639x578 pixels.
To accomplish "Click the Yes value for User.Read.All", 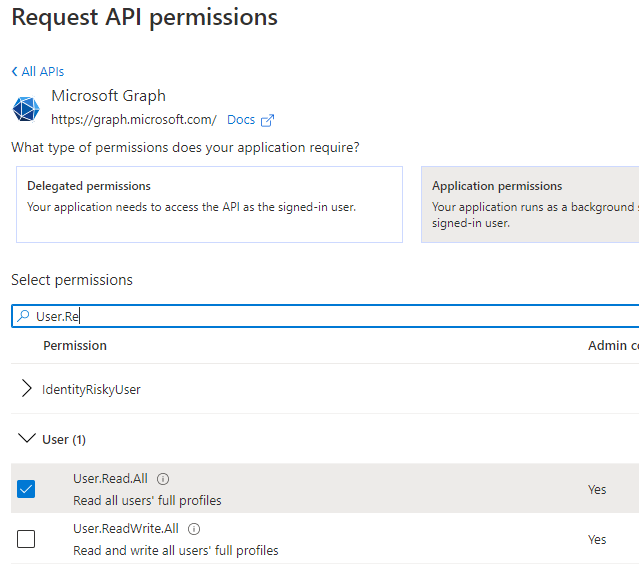I will [597, 489].
